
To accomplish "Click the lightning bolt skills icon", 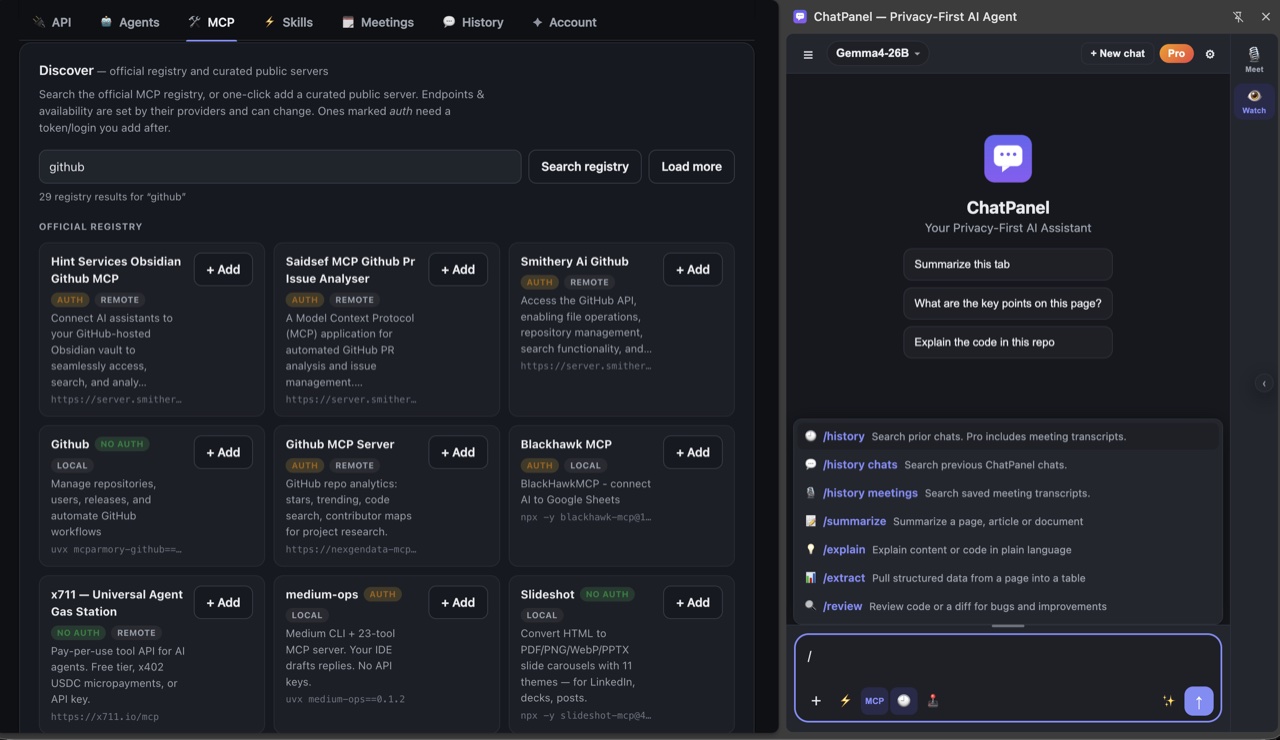I will tap(845, 701).
